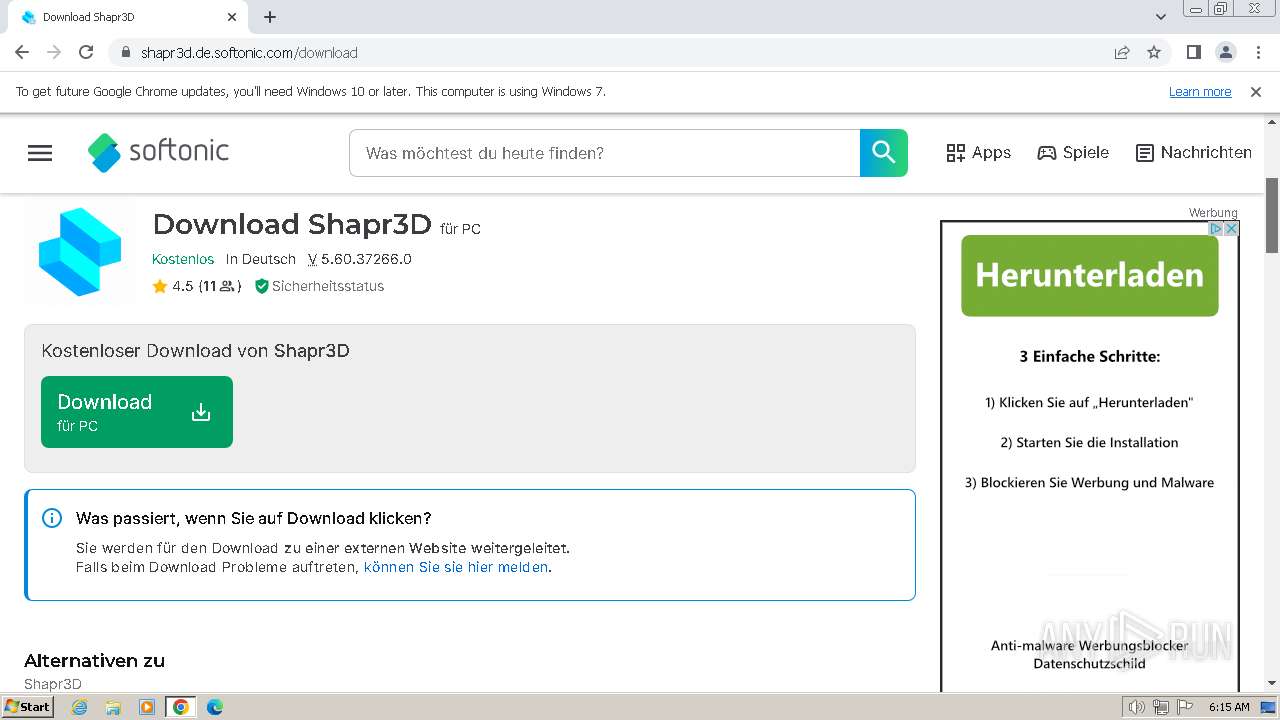Open the Learn more link

tap(1200, 91)
